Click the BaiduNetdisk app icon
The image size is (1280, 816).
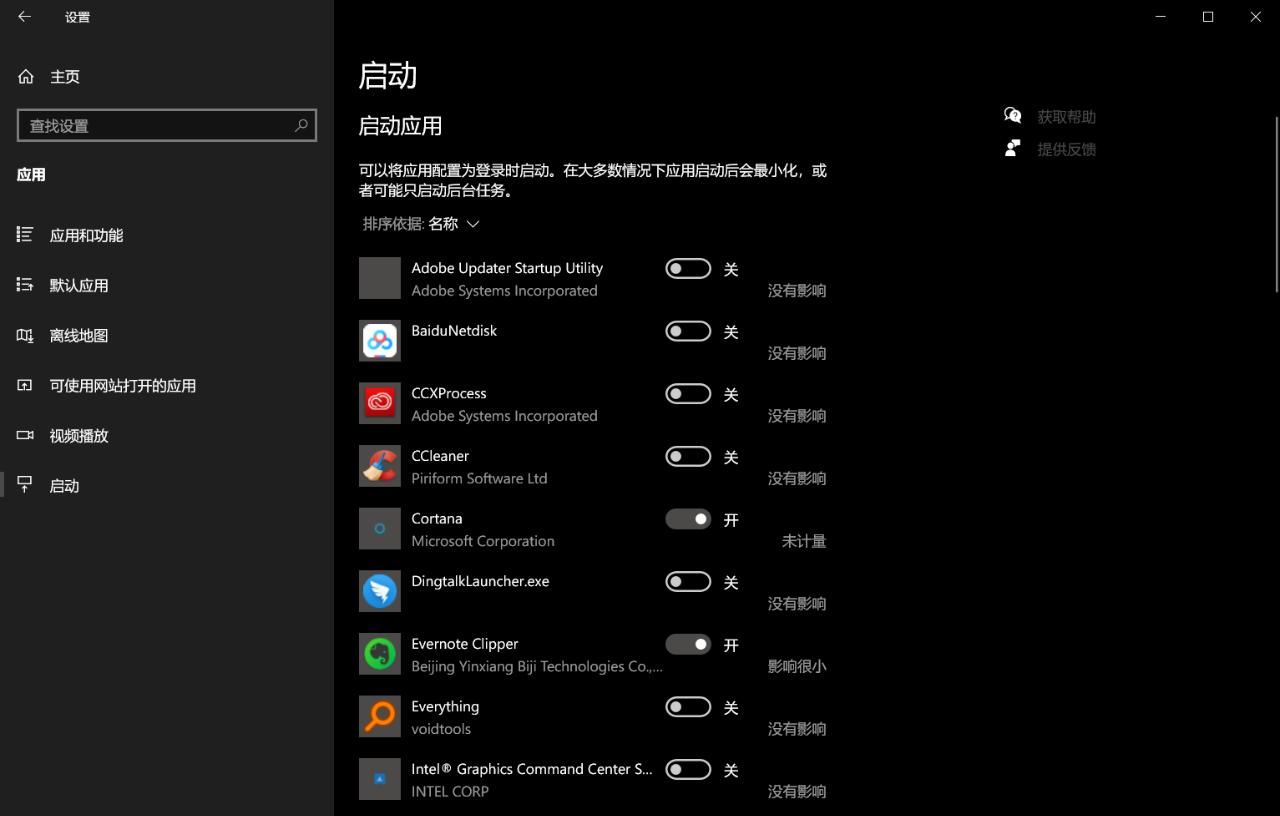click(379, 340)
